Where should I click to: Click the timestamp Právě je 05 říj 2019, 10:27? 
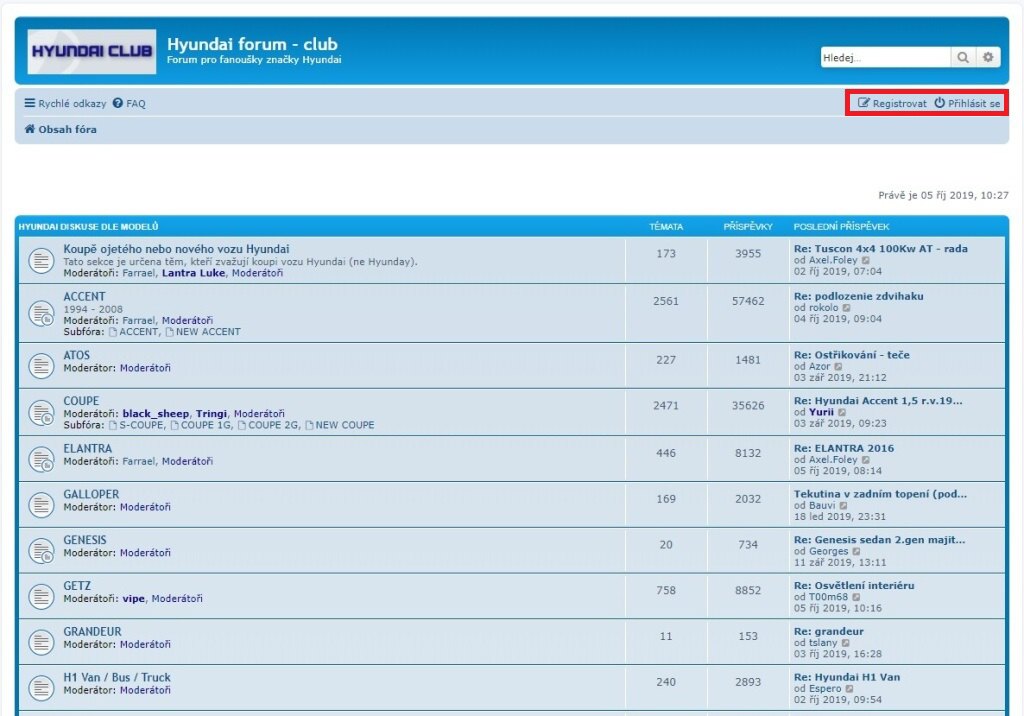point(943,195)
